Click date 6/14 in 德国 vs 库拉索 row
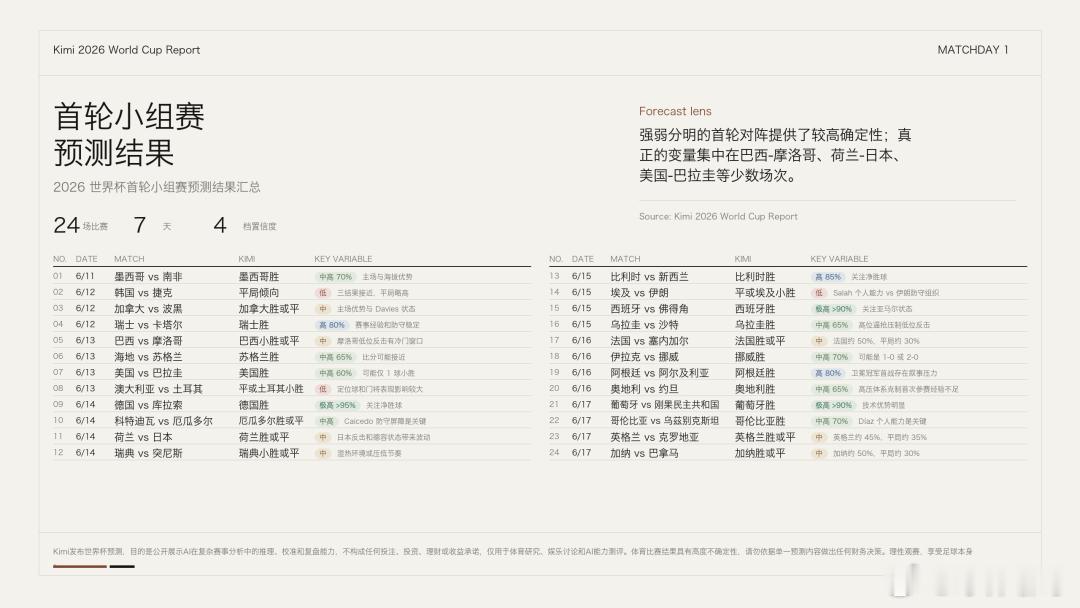 (85, 405)
